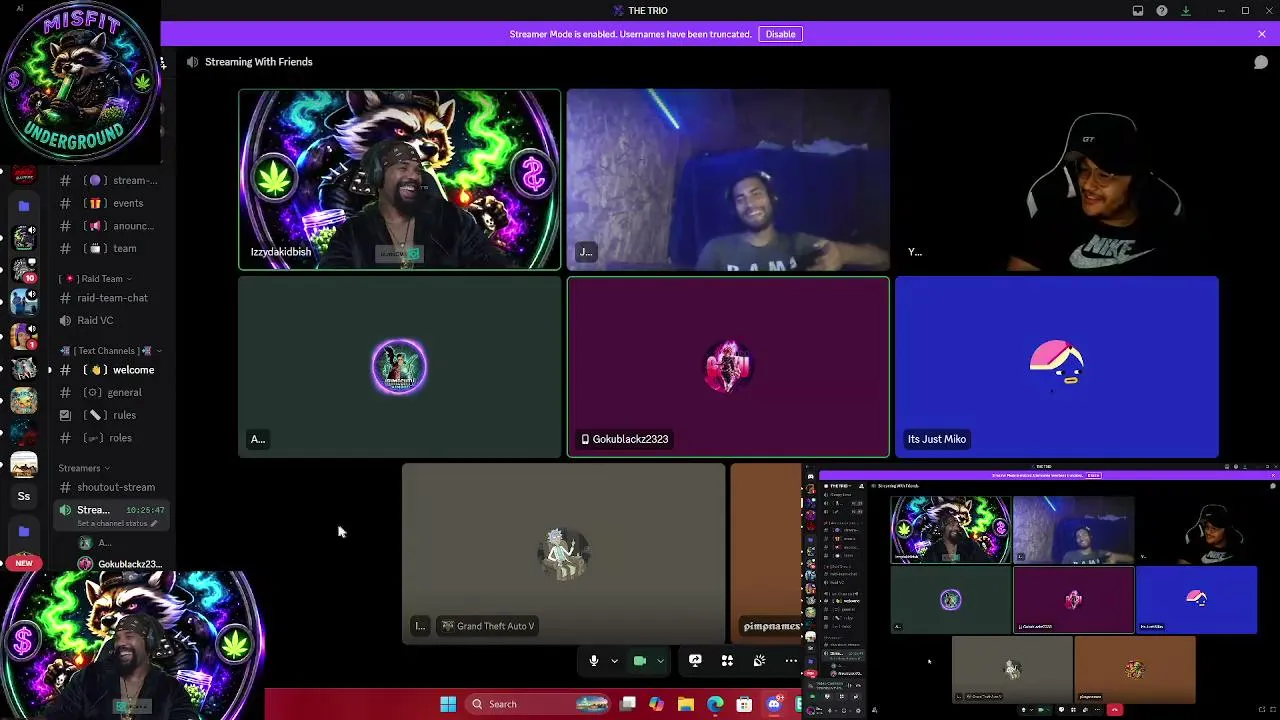Open the Discord help icon

1162,11
